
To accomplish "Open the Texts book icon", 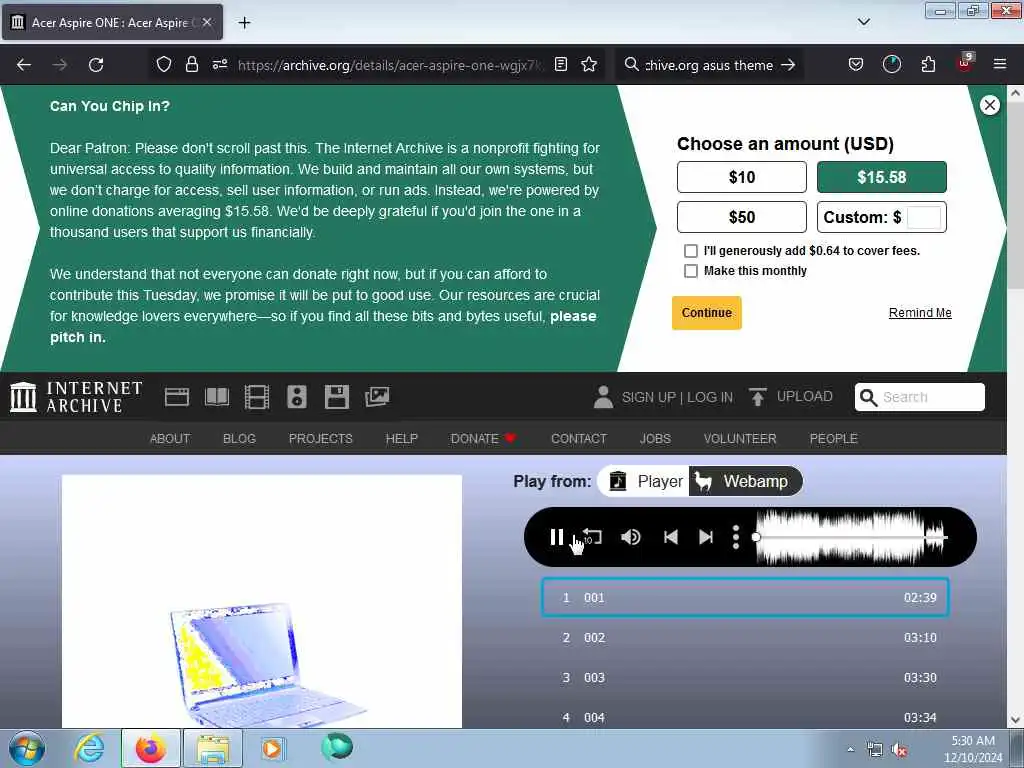I will (217, 397).
